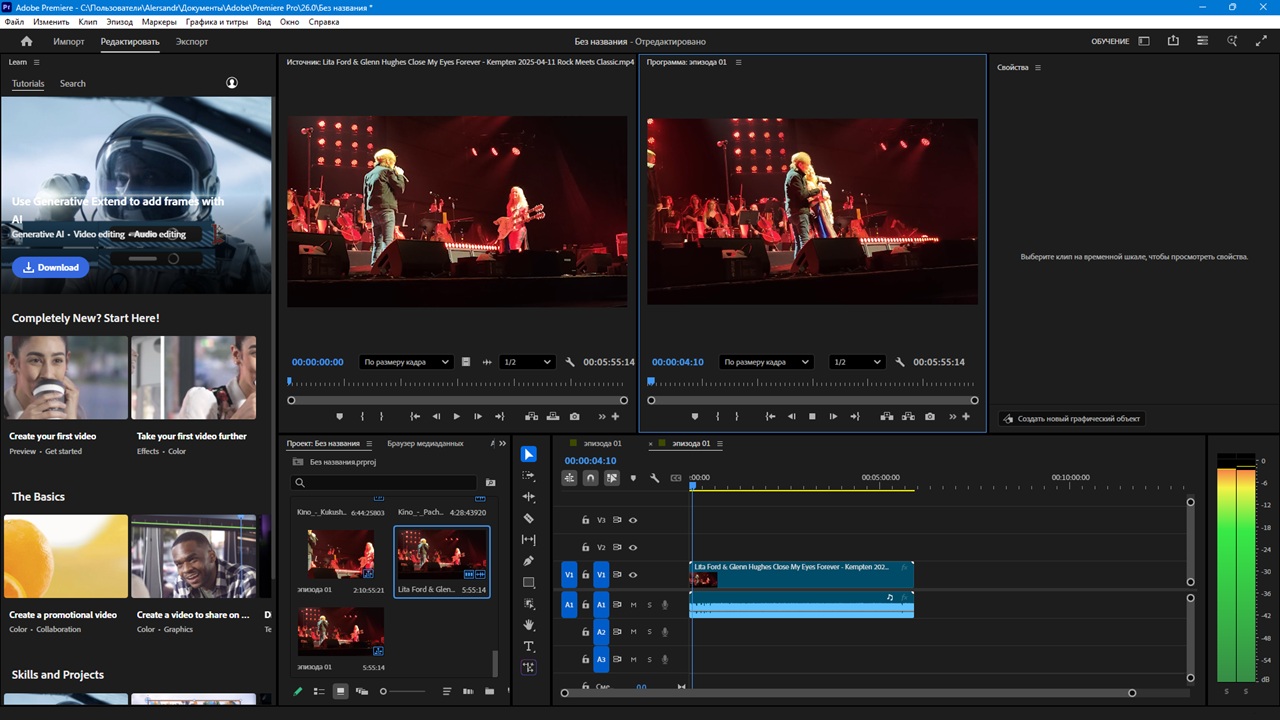The width and height of the screenshot is (1280, 720).
Task: Activate the Type tool
Action: [x=529, y=647]
